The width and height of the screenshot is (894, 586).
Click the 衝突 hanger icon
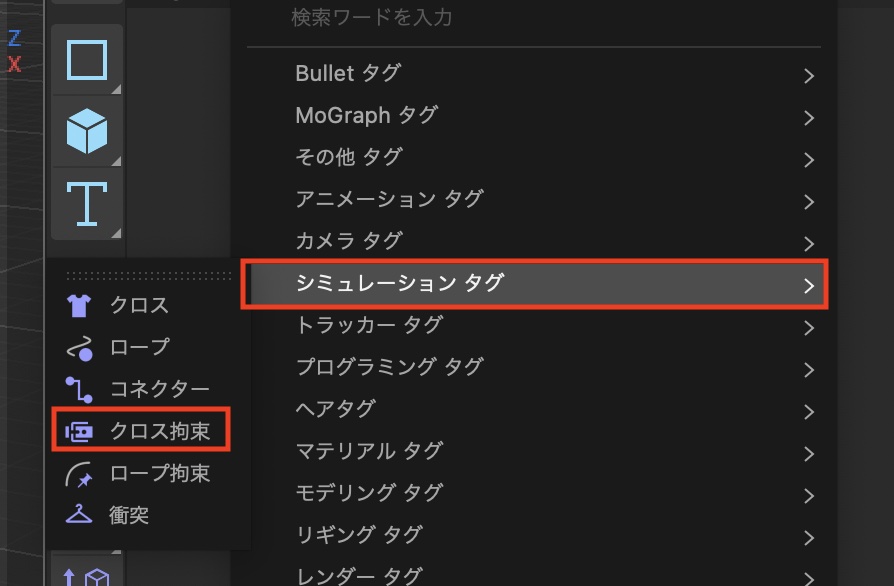coord(78,516)
